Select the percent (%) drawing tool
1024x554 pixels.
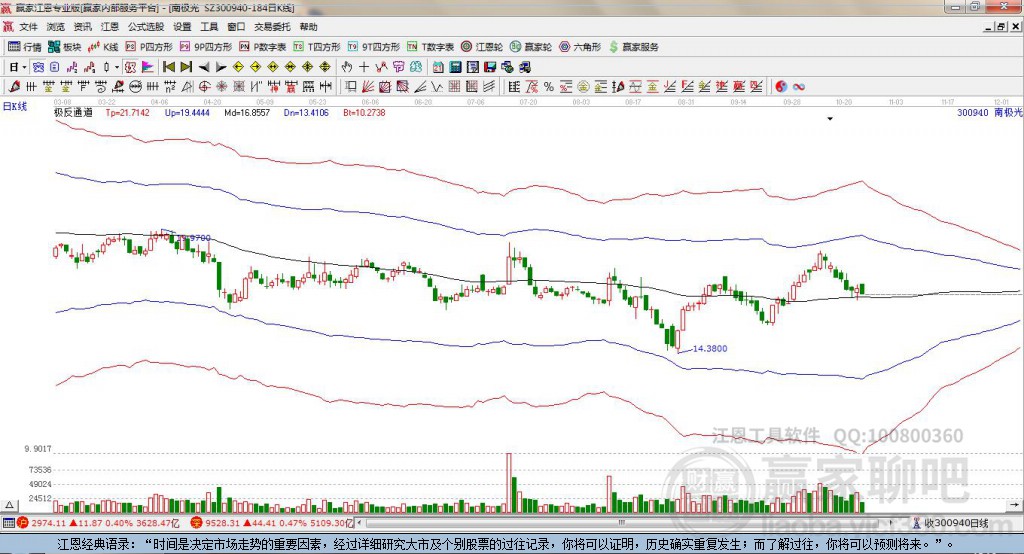[x=549, y=86]
